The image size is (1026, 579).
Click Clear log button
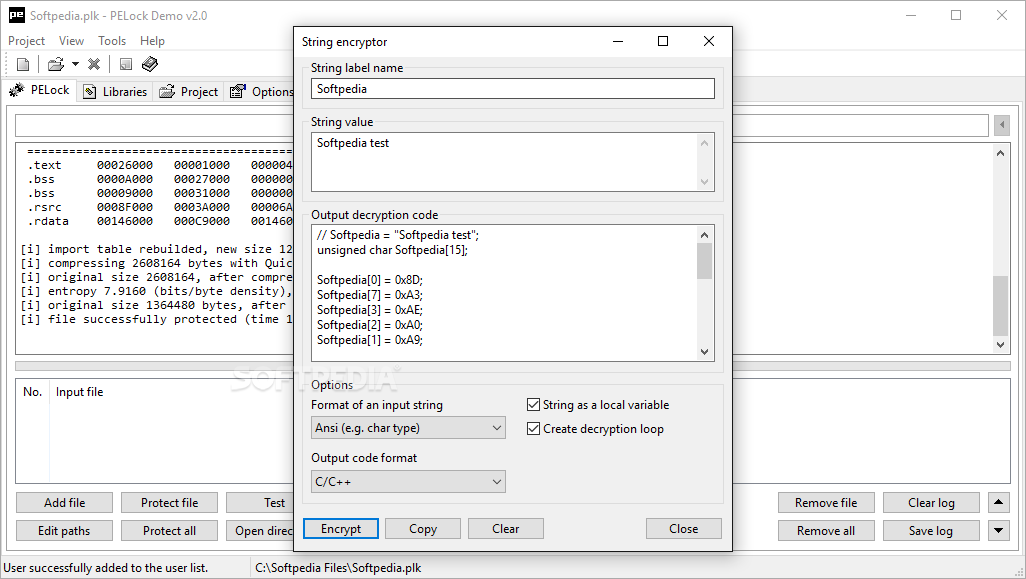[931, 502]
